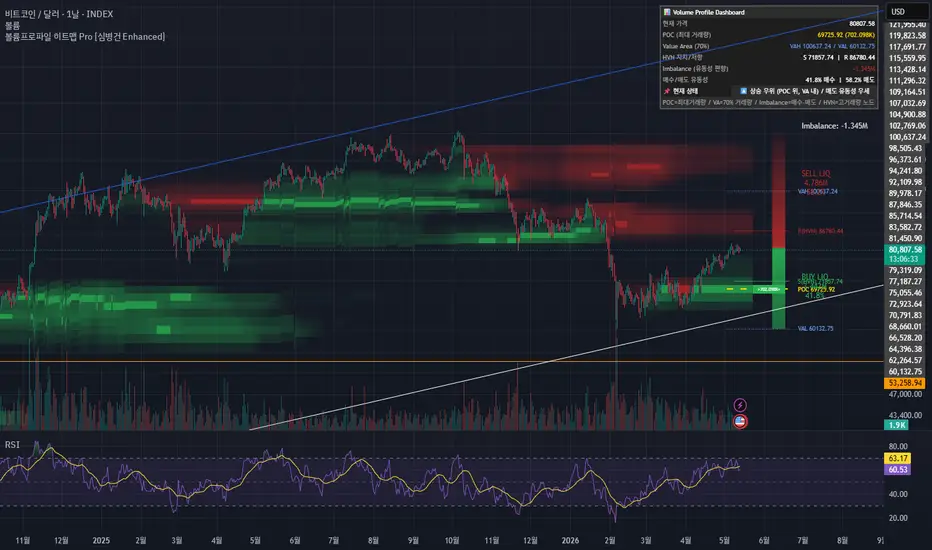Click the current price label 80,807.58
Viewport: 932px width, 550px height.
[905, 250]
